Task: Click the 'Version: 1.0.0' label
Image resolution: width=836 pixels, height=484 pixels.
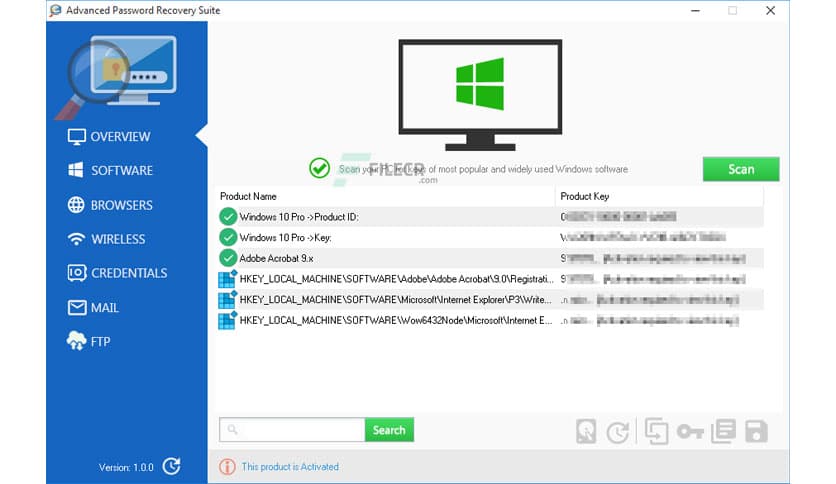Action: click(126, 467)
